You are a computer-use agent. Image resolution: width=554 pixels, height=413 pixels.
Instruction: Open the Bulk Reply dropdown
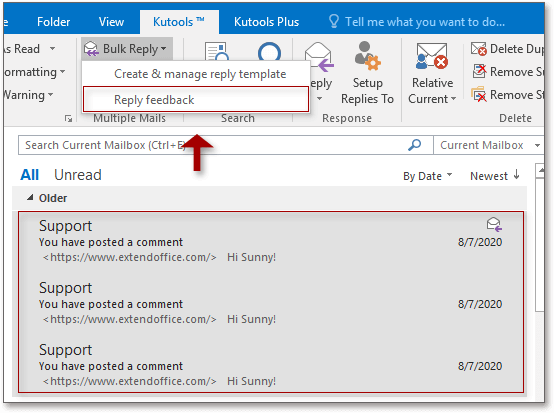(127, 49)
